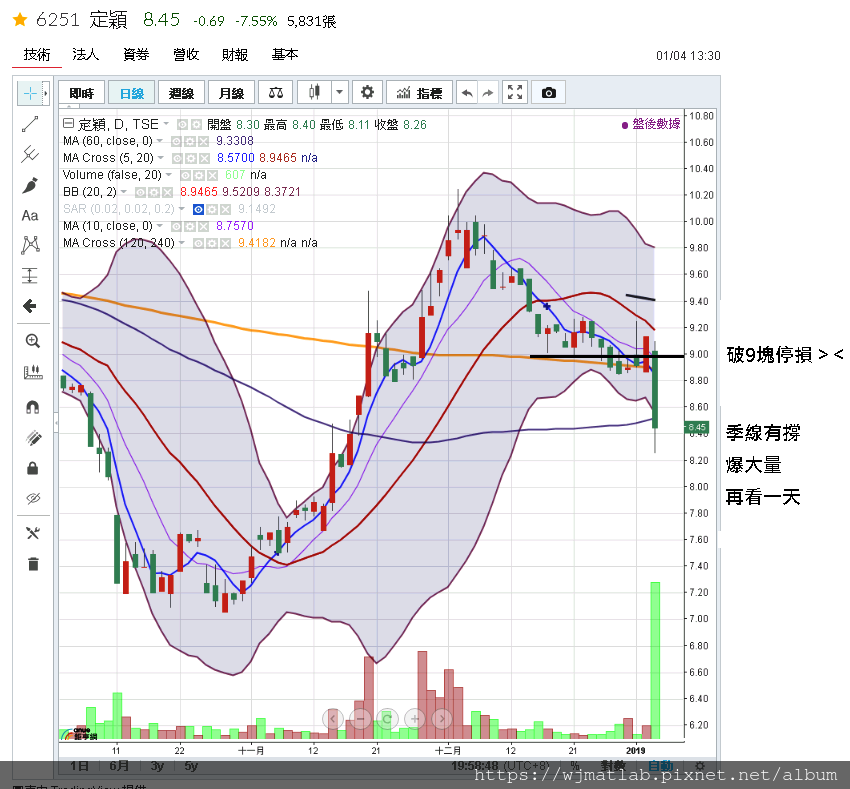
Task: Click the back arrow marker tool
Action: pyautogui.click(x=30, y=306)
